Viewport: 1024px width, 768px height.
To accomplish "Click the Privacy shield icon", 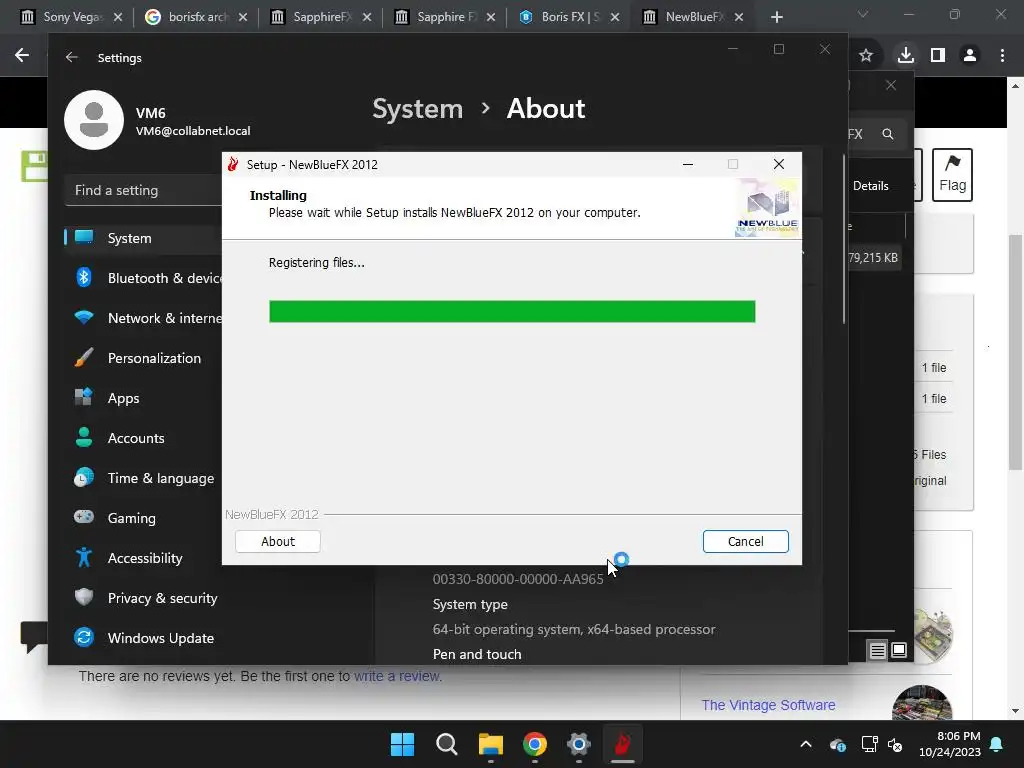I will pyautogui.click(x=84, y=597).
